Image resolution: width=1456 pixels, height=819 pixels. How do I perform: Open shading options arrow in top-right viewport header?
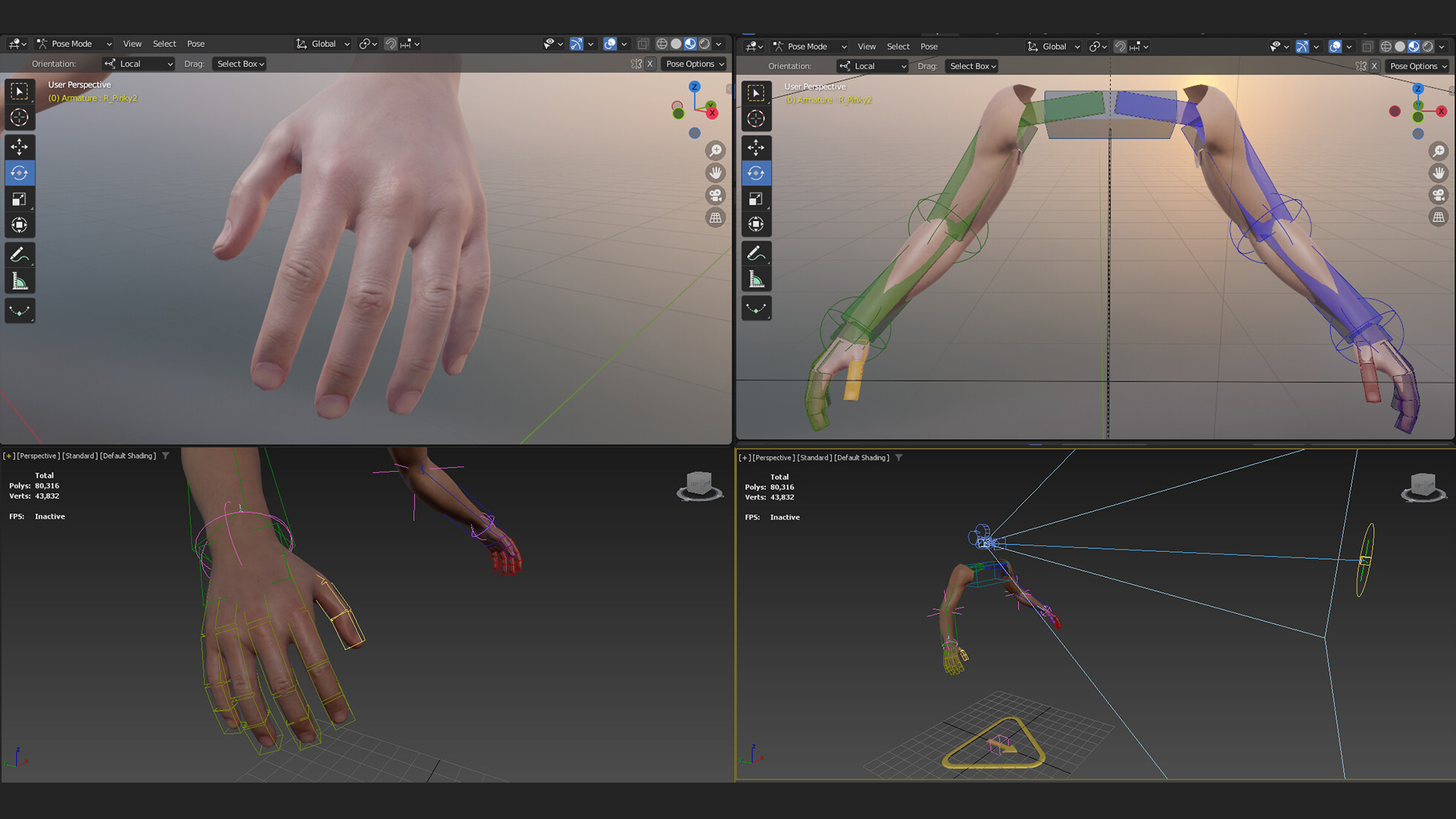click(1442, 46)
